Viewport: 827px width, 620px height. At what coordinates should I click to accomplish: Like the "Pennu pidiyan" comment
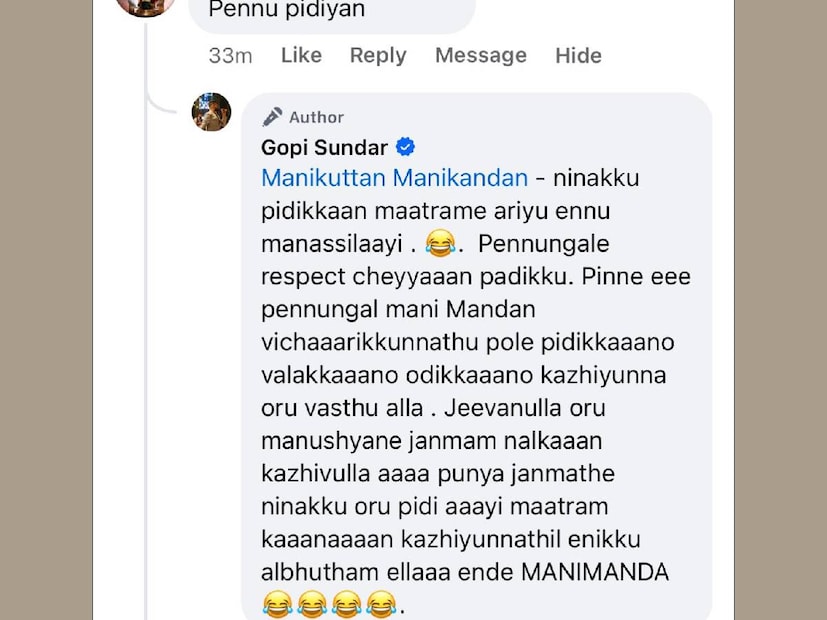coord(301,56)
